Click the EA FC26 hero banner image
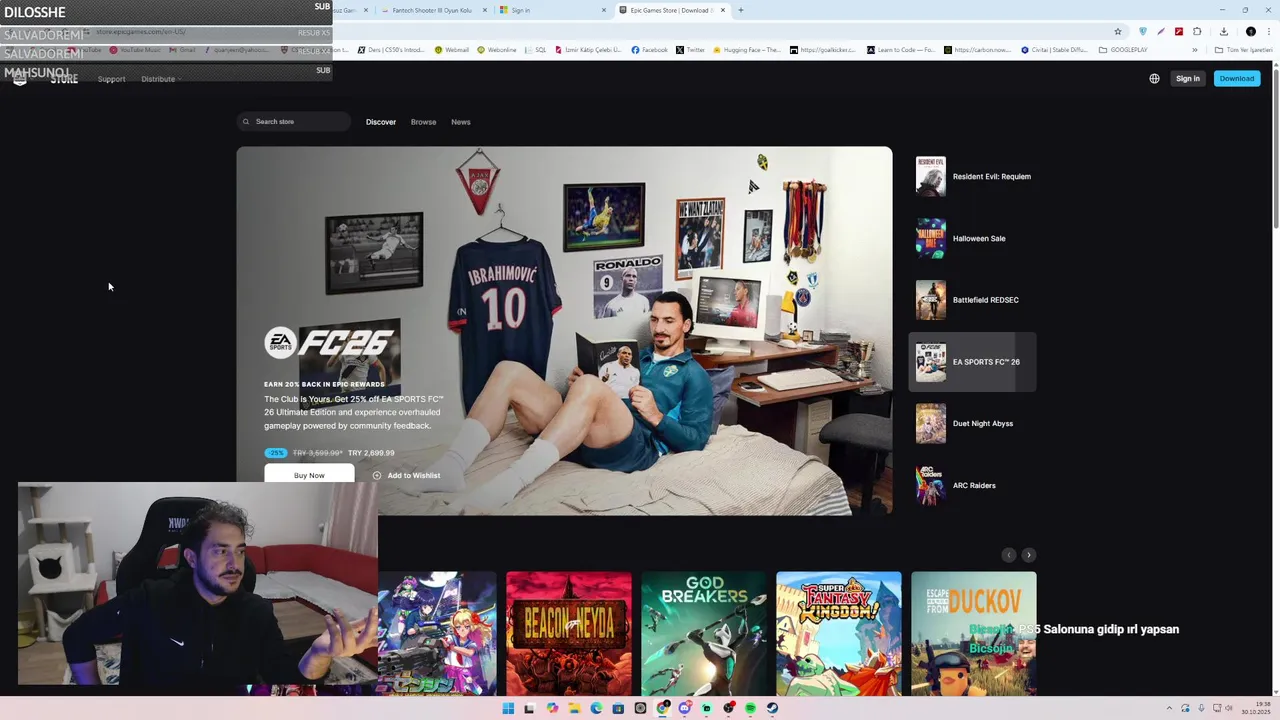 (564, 331)
